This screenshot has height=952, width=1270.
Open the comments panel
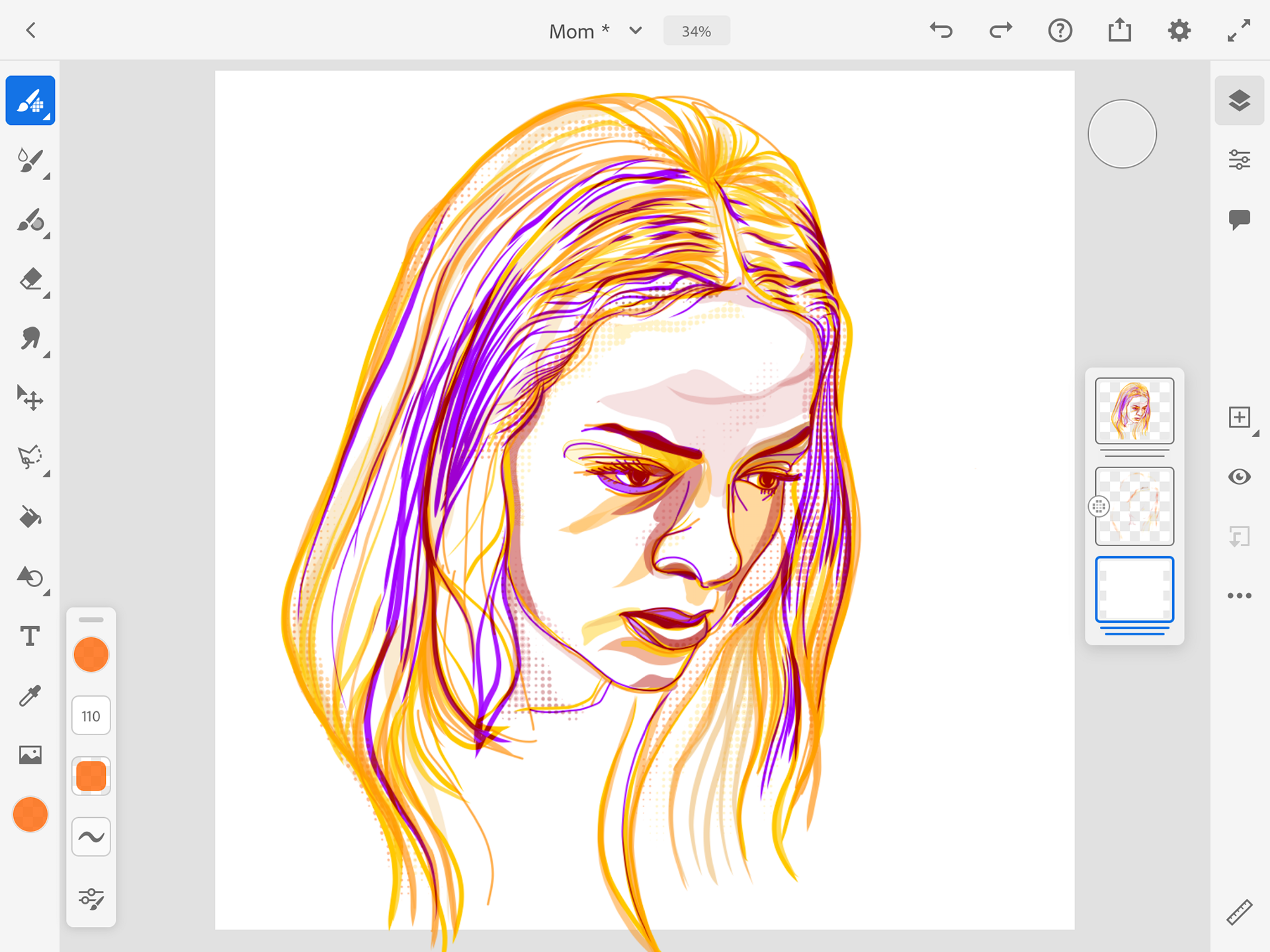tap(1239, 219)
